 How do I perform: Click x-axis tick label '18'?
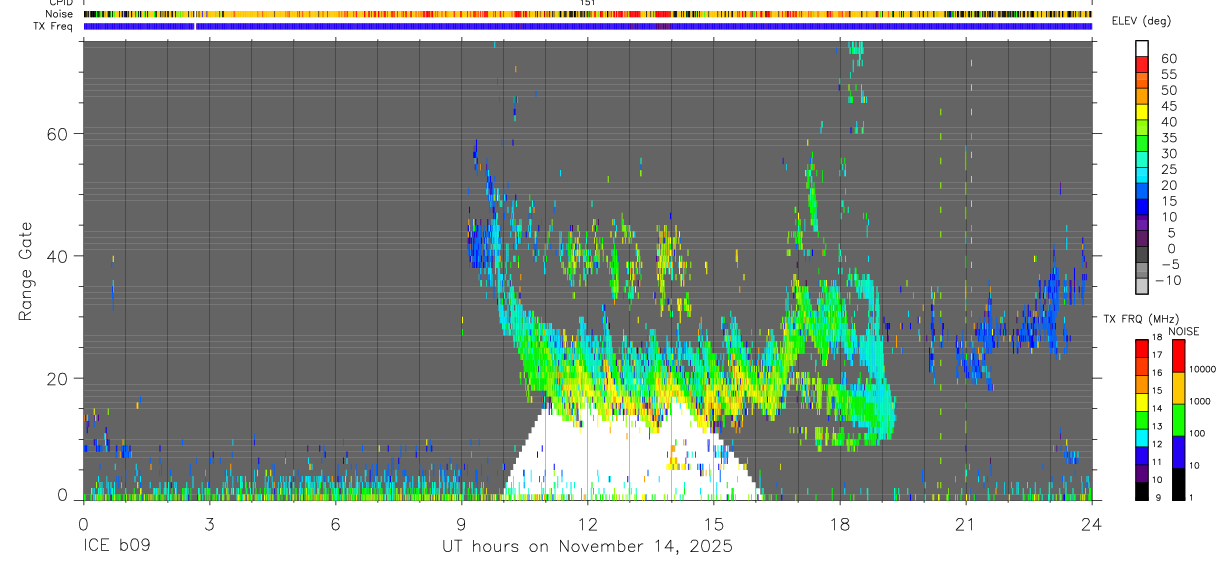840,524
